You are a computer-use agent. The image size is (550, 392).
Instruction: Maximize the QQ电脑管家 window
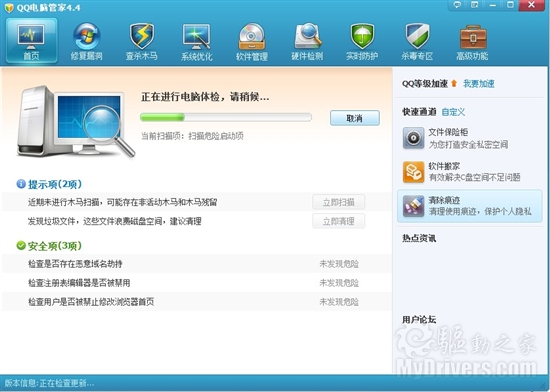510,5
